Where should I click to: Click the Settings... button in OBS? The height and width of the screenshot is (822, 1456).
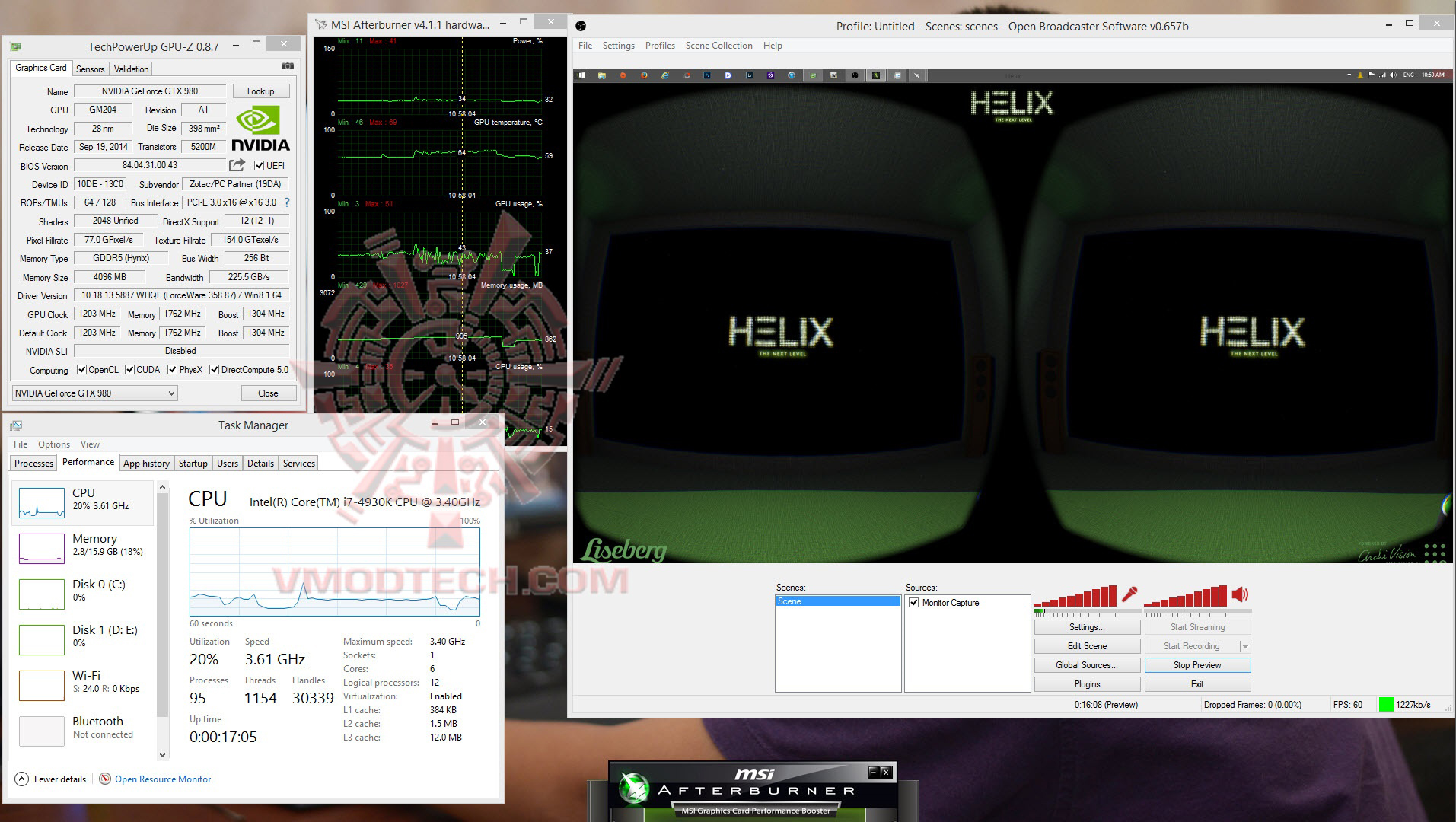click(x=1087, y=627)
